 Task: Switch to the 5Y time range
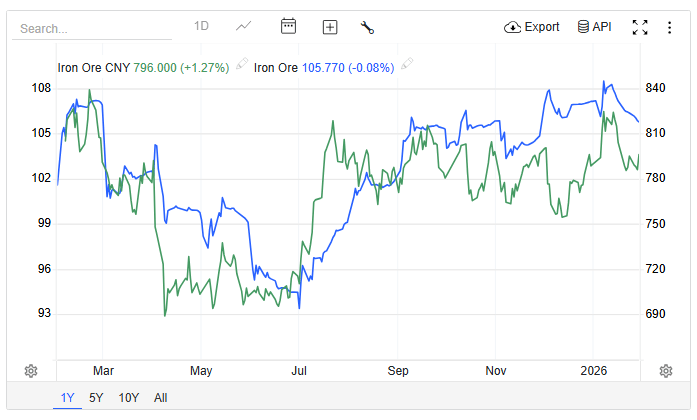click(x=96, y=398)
